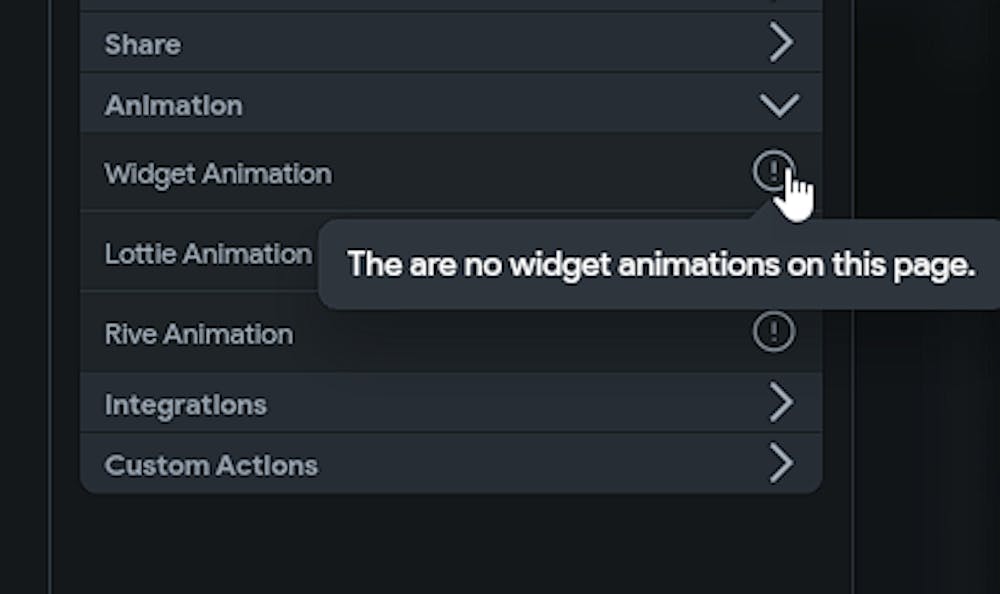The image size is (1000, 594).
Task: Open the Custom Actions section label
Action: (211, 466)
